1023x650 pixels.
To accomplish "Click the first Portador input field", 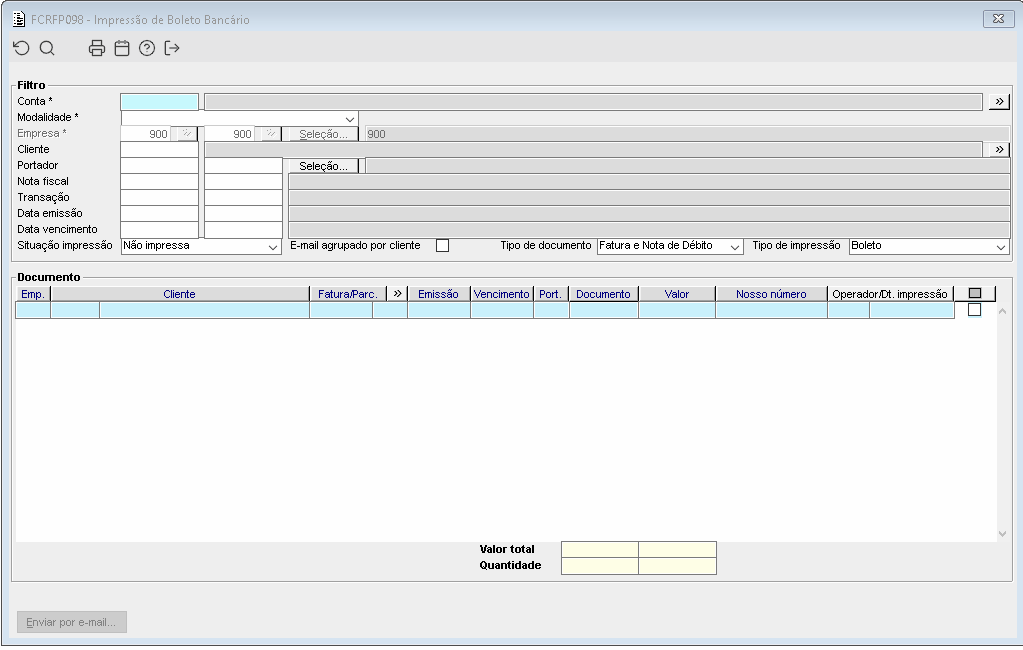I will (159, 166).
